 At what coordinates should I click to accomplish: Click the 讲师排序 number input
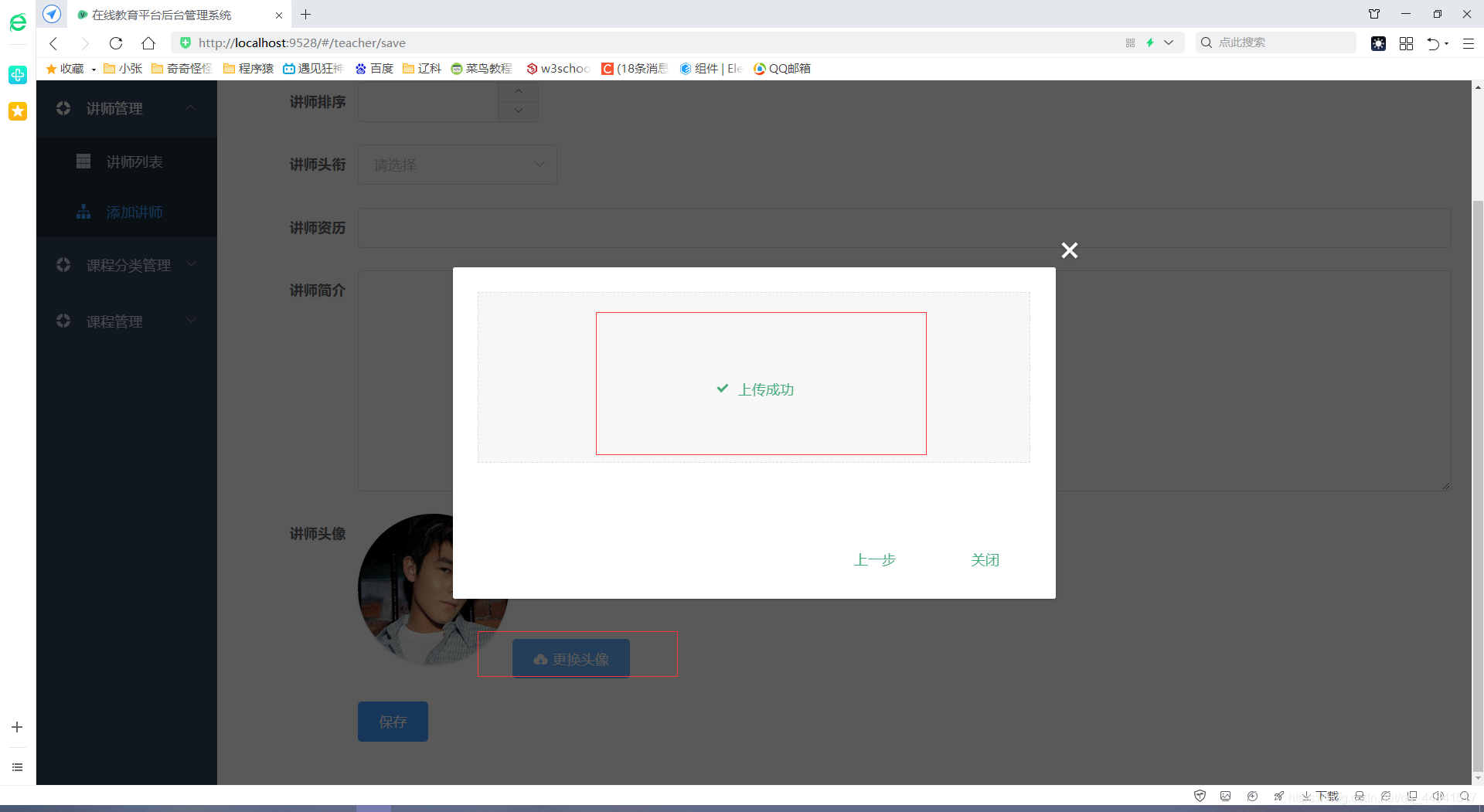[428, 101]
